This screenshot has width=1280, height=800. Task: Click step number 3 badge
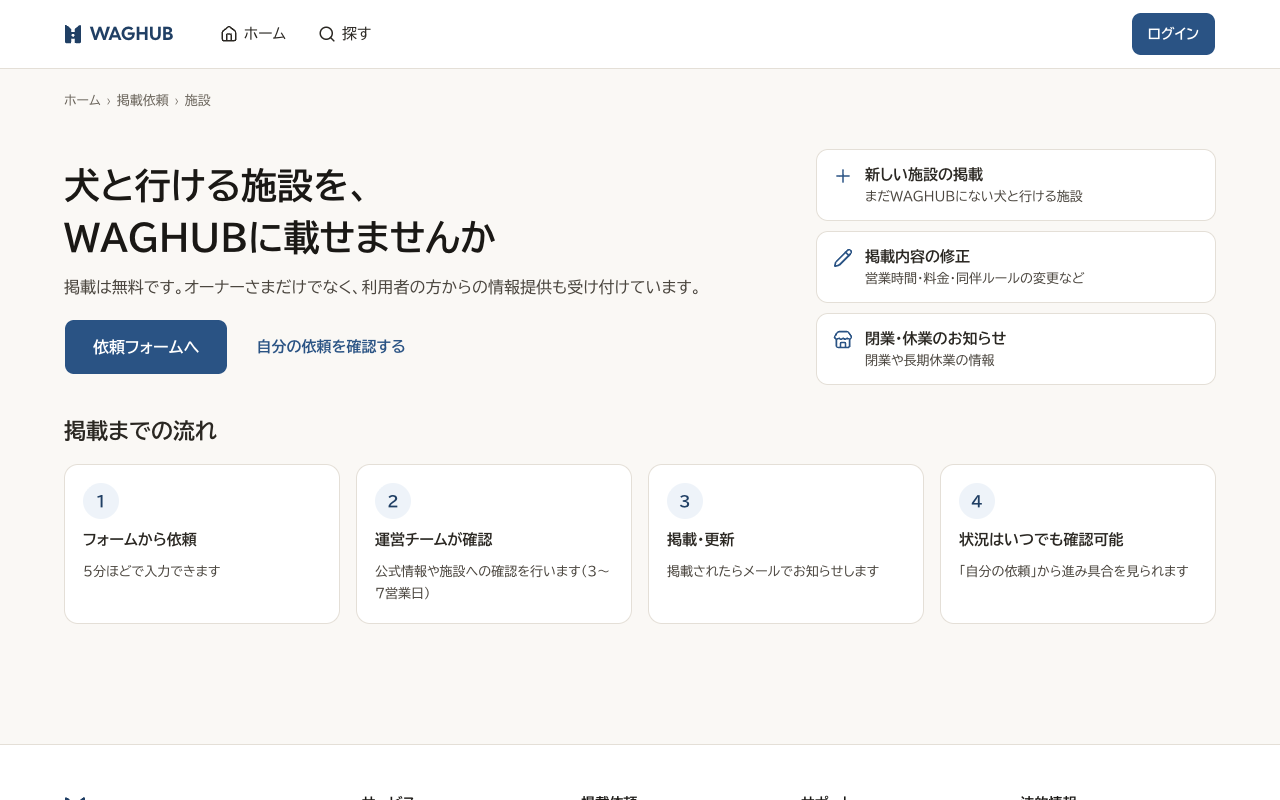[685, 501]
